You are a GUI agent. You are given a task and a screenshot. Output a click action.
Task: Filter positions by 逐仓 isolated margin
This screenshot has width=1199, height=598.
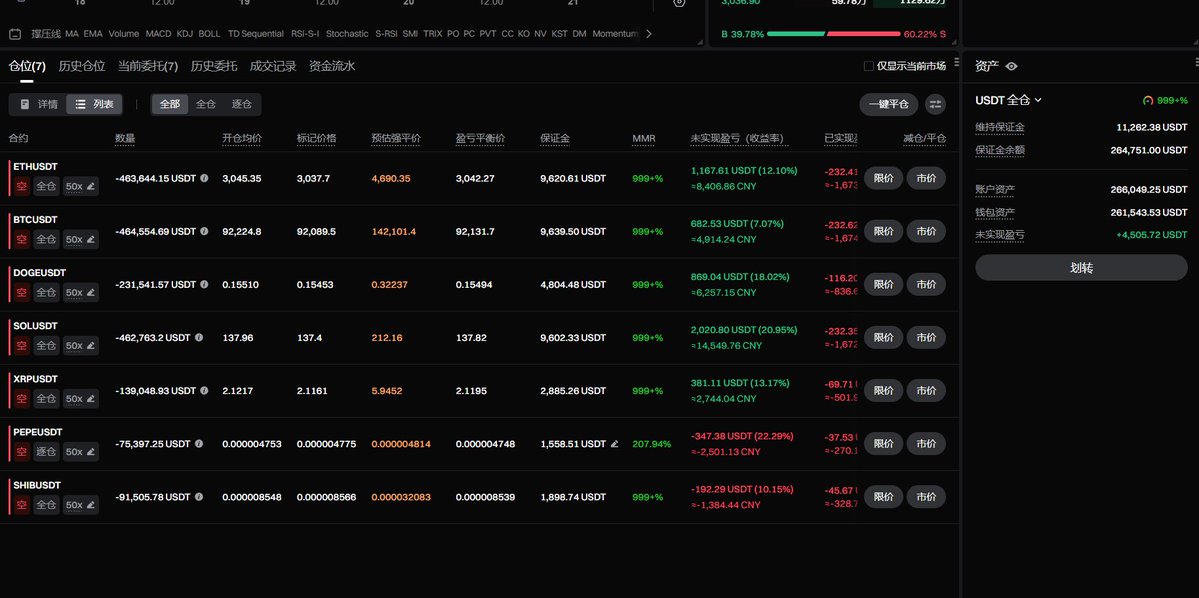(x=242, y=104)
